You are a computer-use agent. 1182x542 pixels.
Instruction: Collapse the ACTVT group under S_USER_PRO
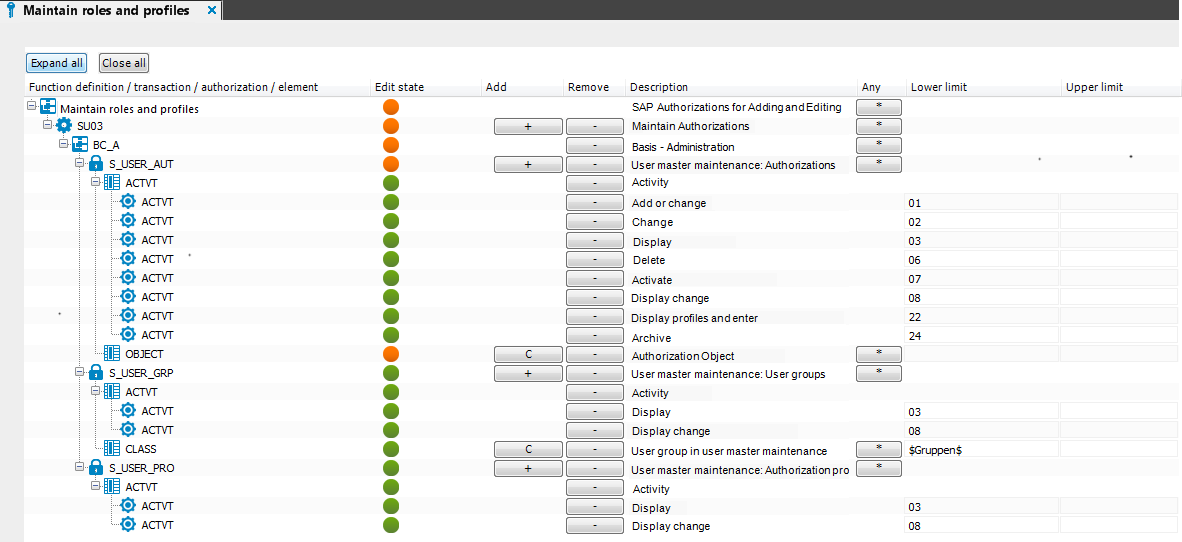[95, 486]
